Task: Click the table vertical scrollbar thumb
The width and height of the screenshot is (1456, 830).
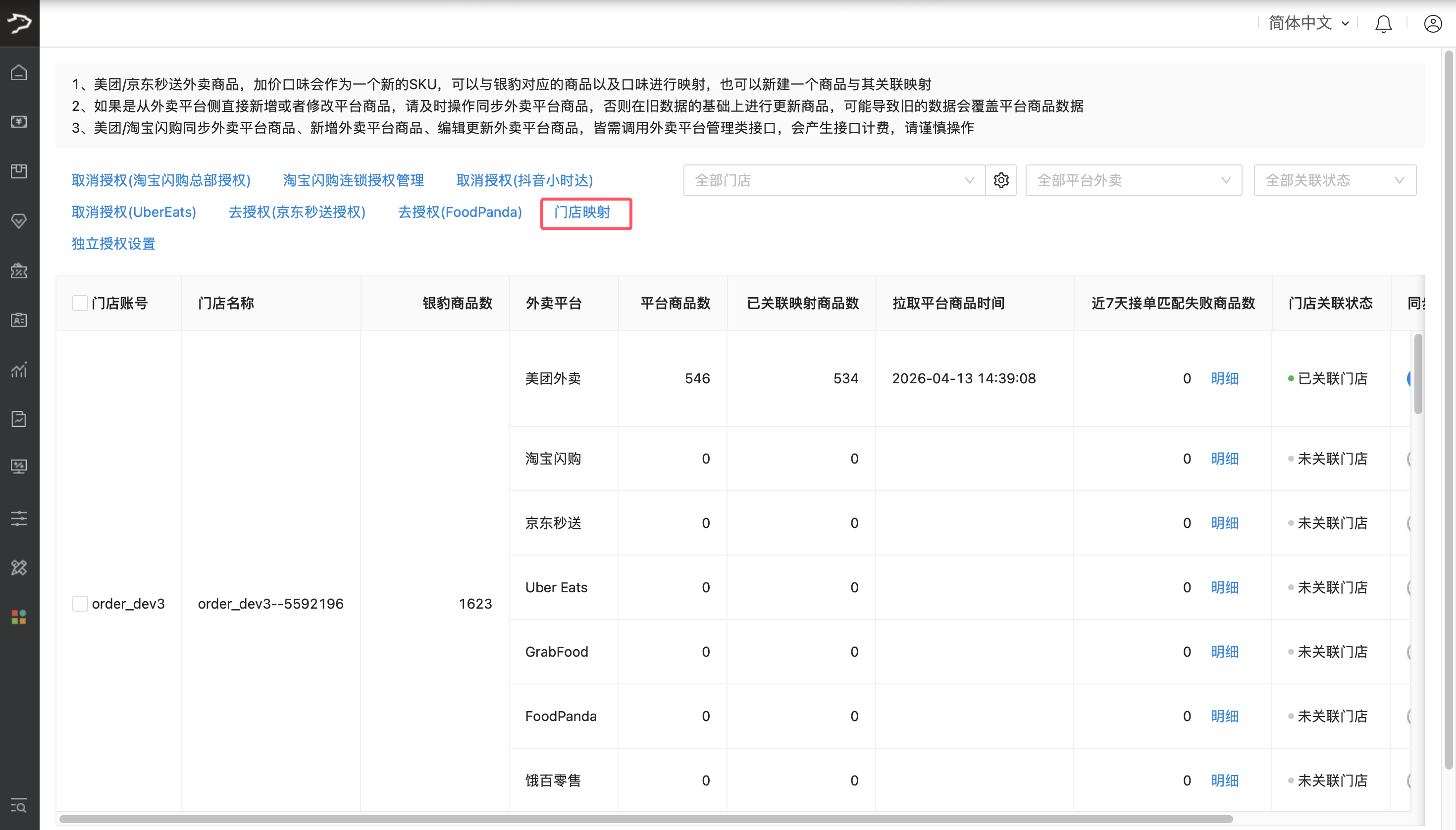Action: (x=1418, y=374)
